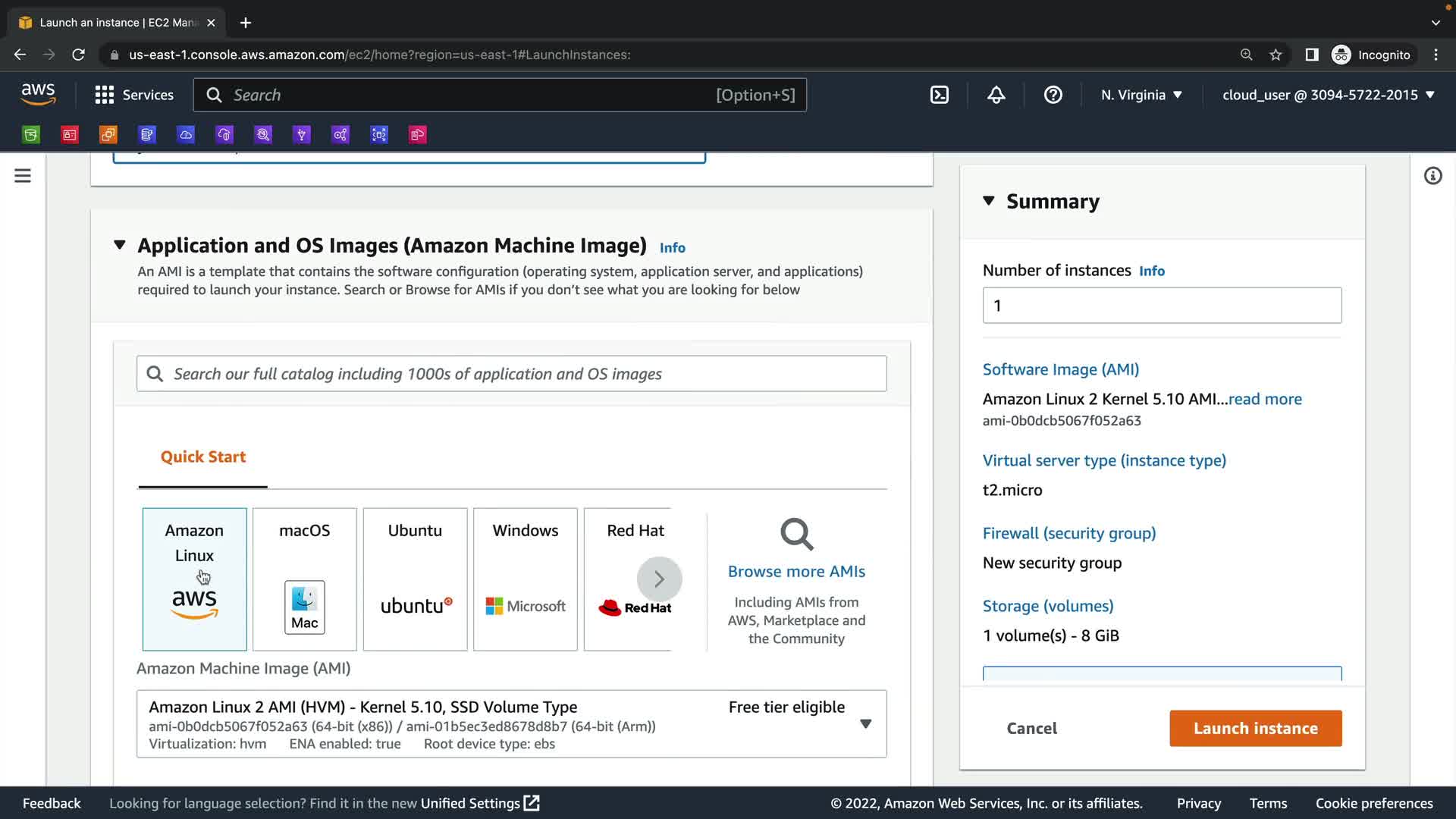Open the hamburger side navigation menu
This screenshot has height=819, width=1456.
click(x=23, y=176)
